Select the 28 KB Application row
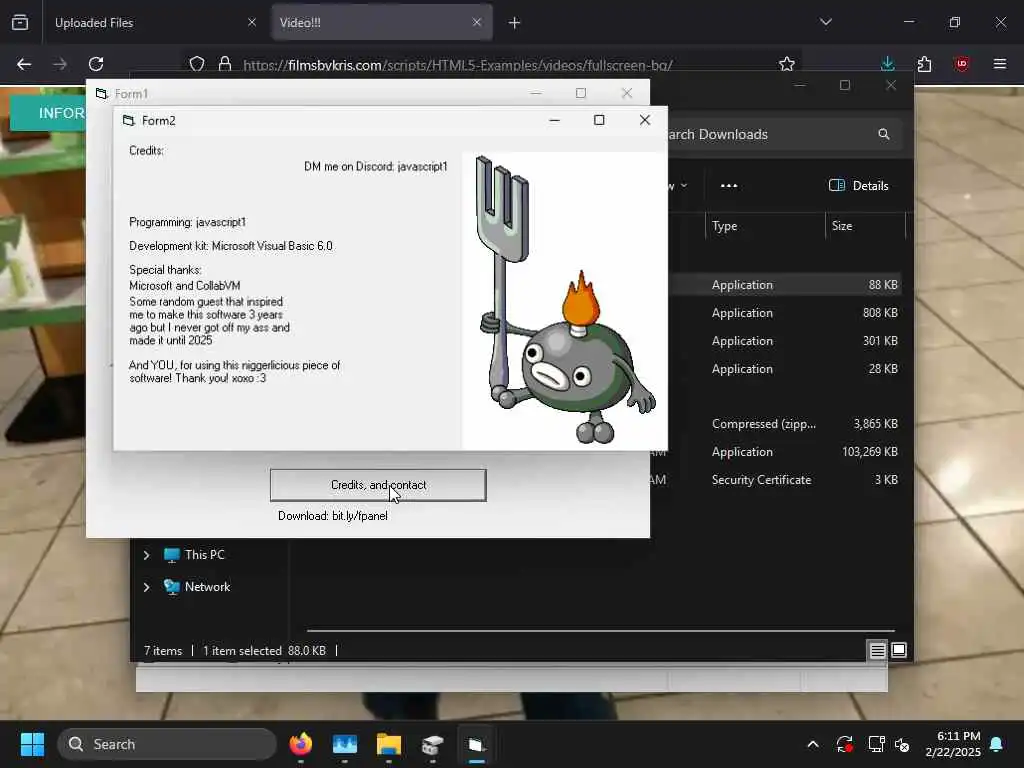 (785, 369)
